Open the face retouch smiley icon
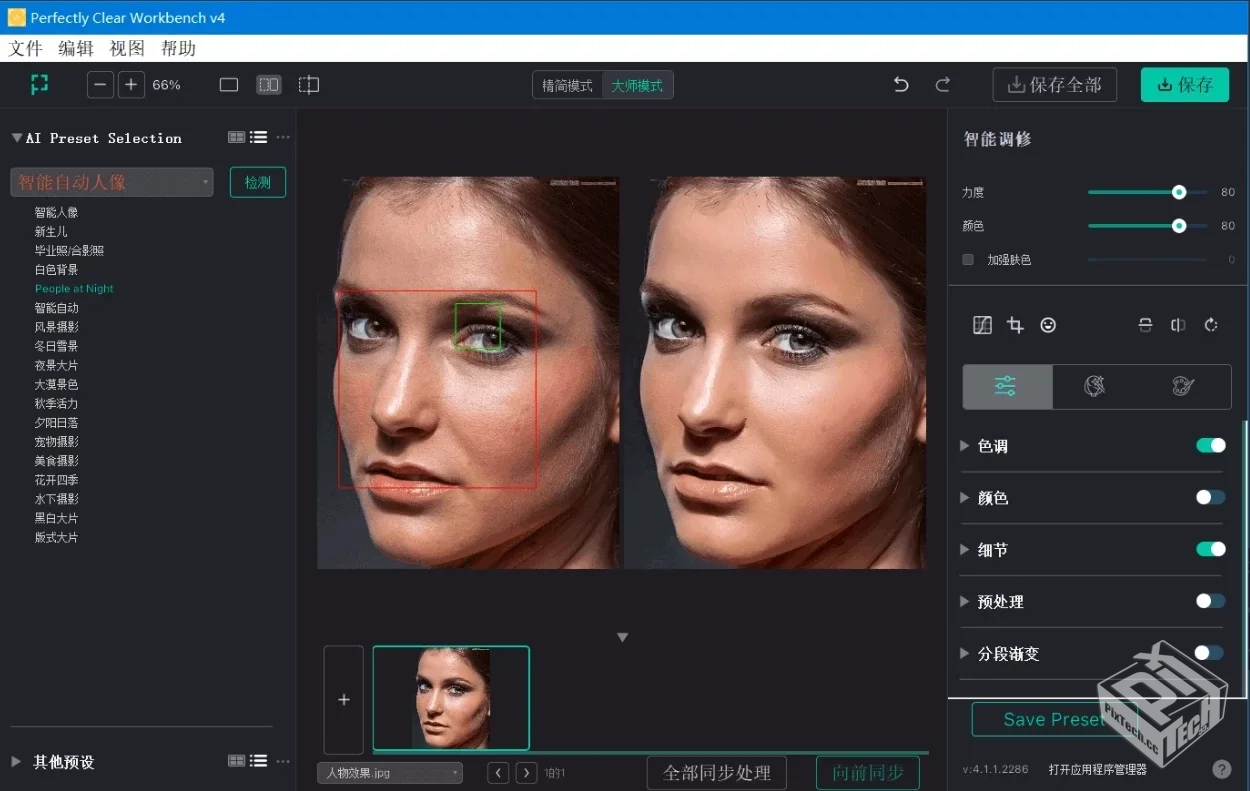1250x791 pixels. click(1048, 325)
